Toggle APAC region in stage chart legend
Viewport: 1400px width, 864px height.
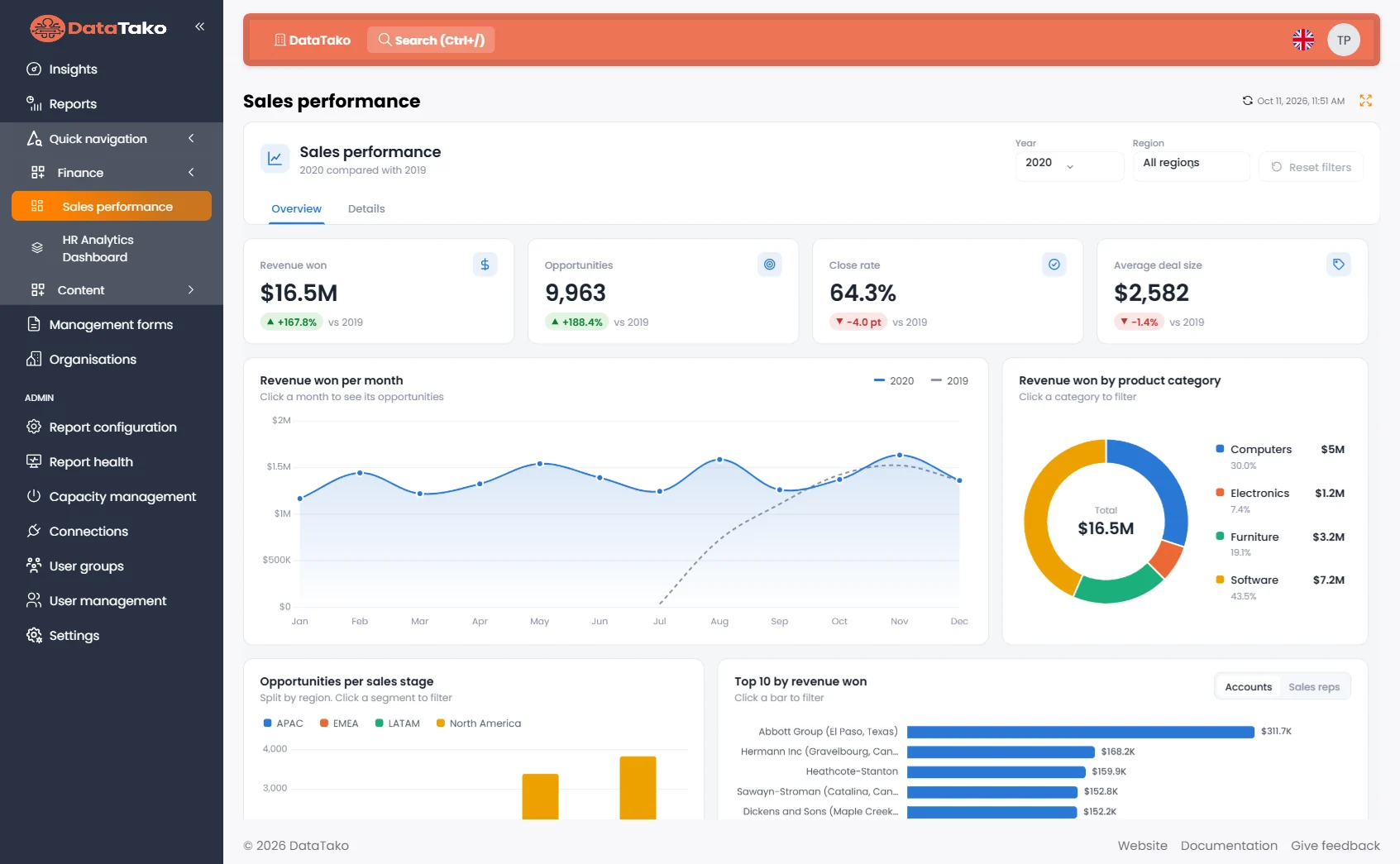[283, 723]
